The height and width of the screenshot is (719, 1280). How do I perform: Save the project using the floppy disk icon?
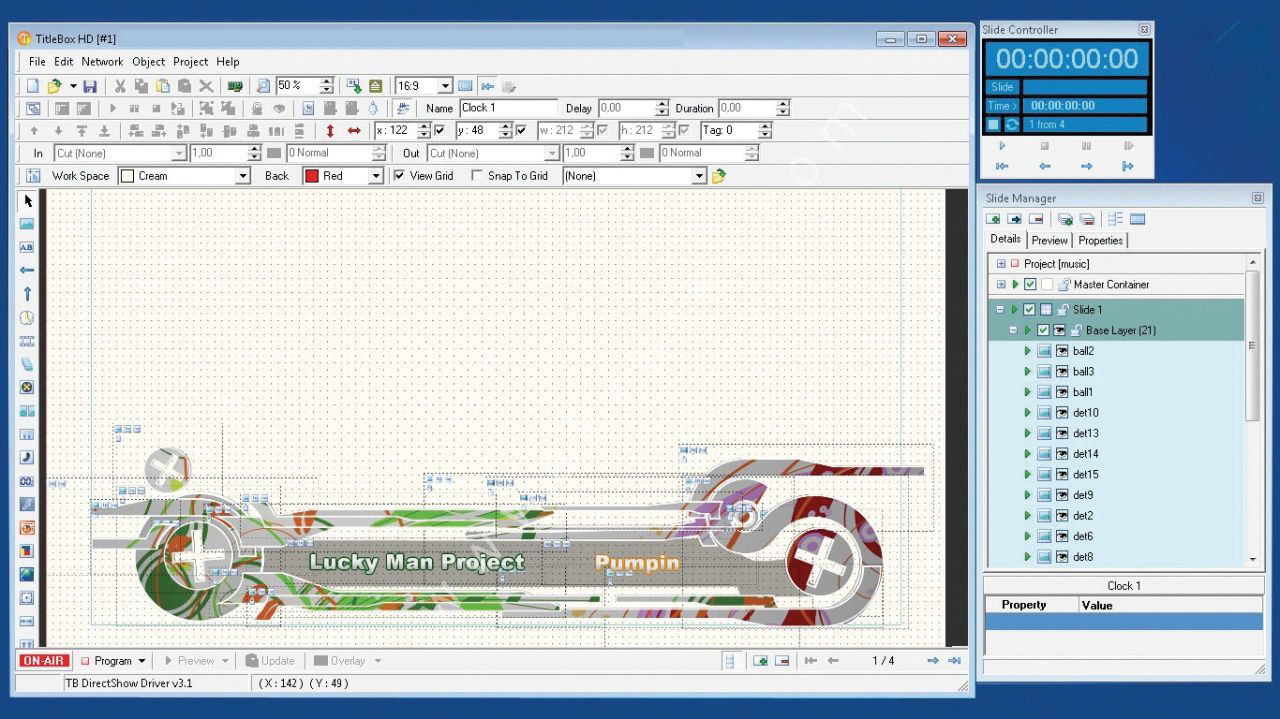point(90,87)
